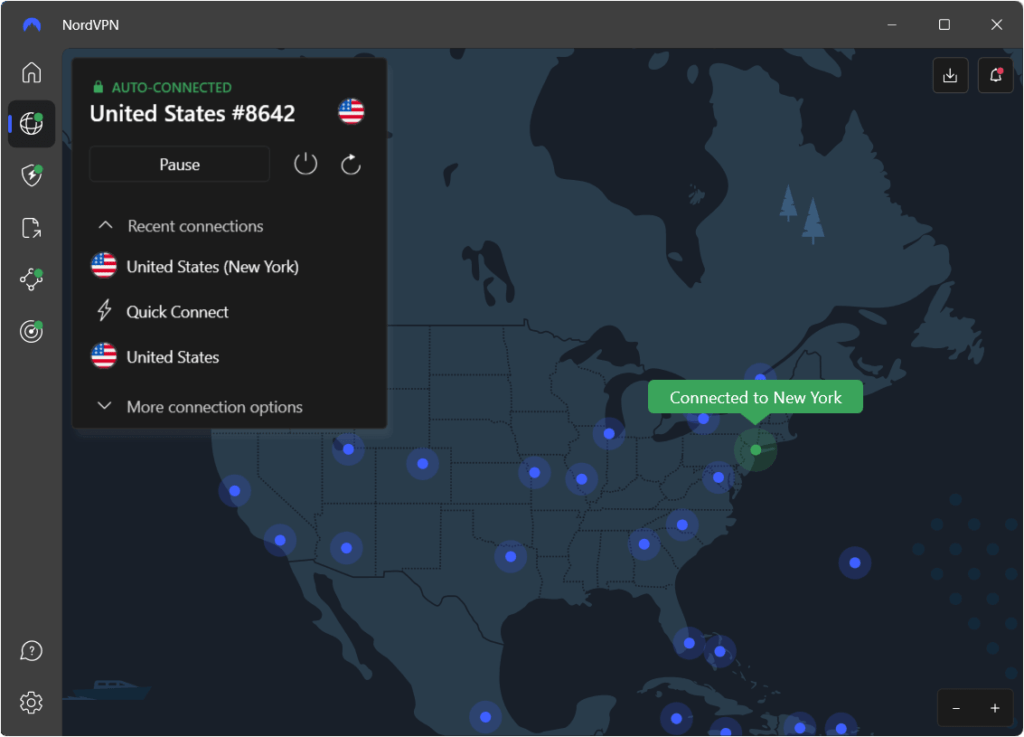1024x737 pixels.
Task: Click the Connected to New York label
Action: [755, 397]
